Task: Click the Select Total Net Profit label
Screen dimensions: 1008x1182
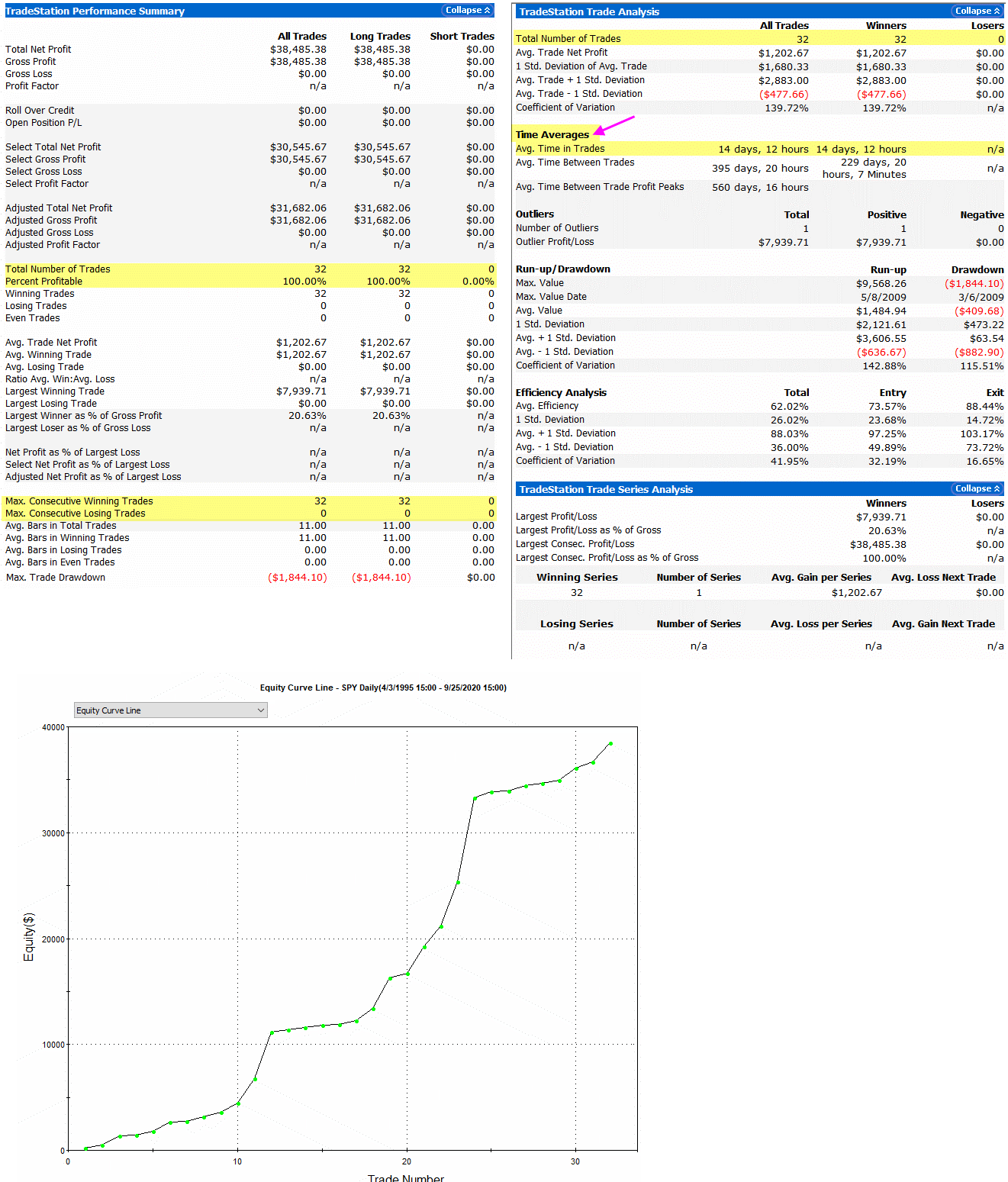Action: [53, 147]
